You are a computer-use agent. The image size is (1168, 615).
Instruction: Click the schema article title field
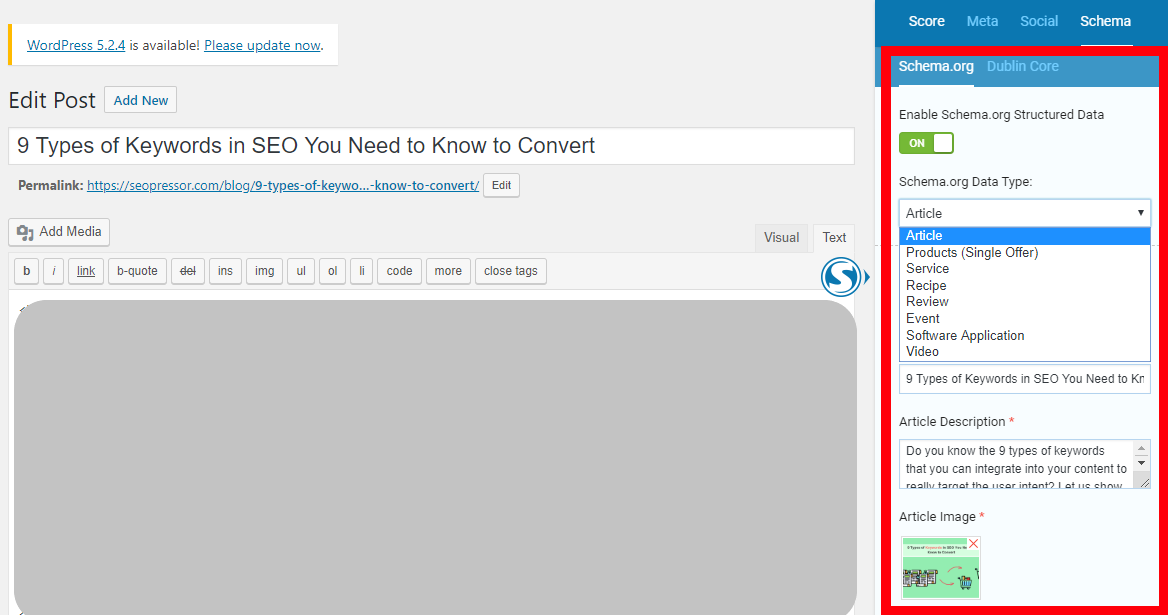coord(1024,378)
